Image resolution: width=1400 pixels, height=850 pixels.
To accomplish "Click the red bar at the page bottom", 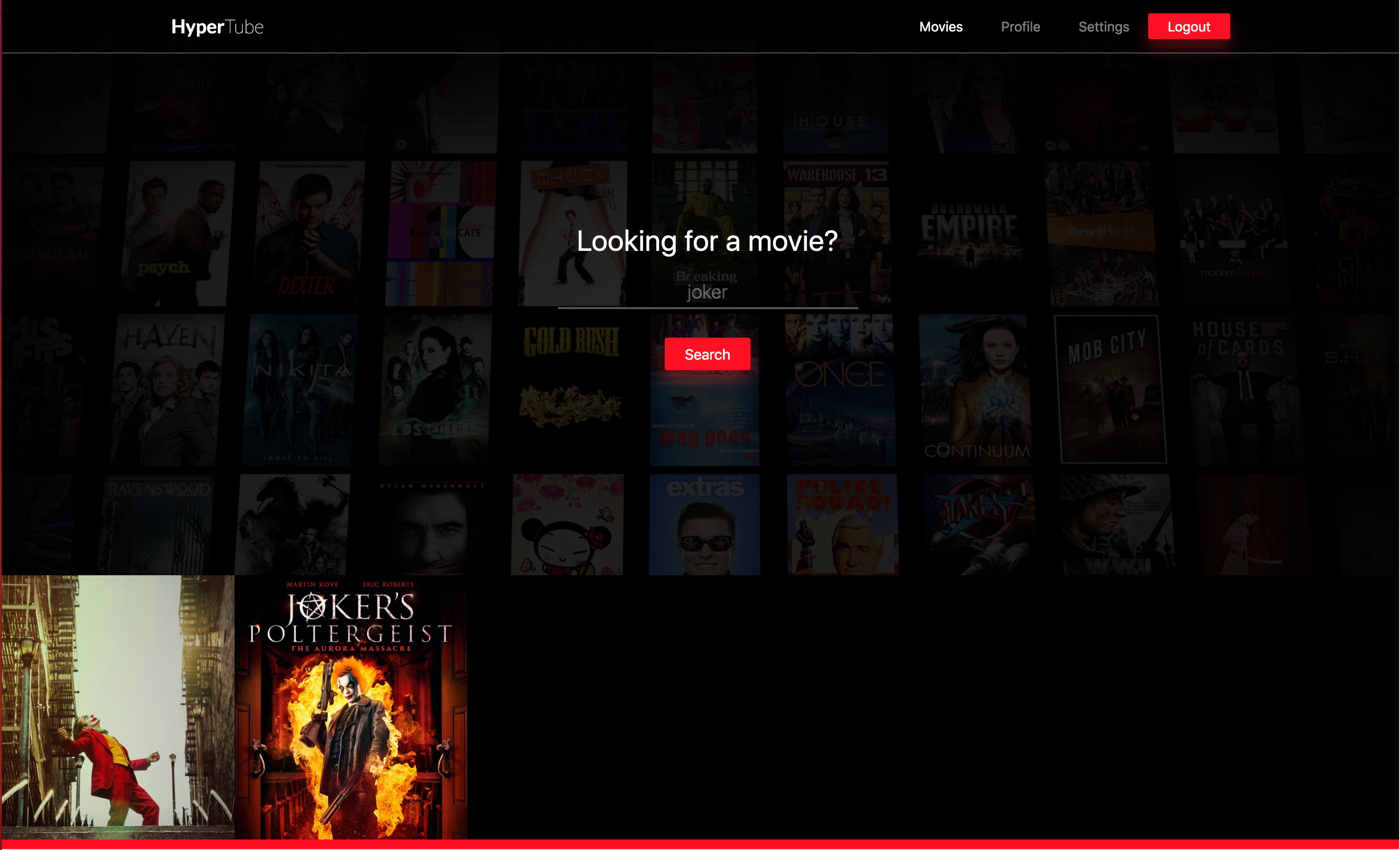I will pyautogui.click(x=700, y=844).
